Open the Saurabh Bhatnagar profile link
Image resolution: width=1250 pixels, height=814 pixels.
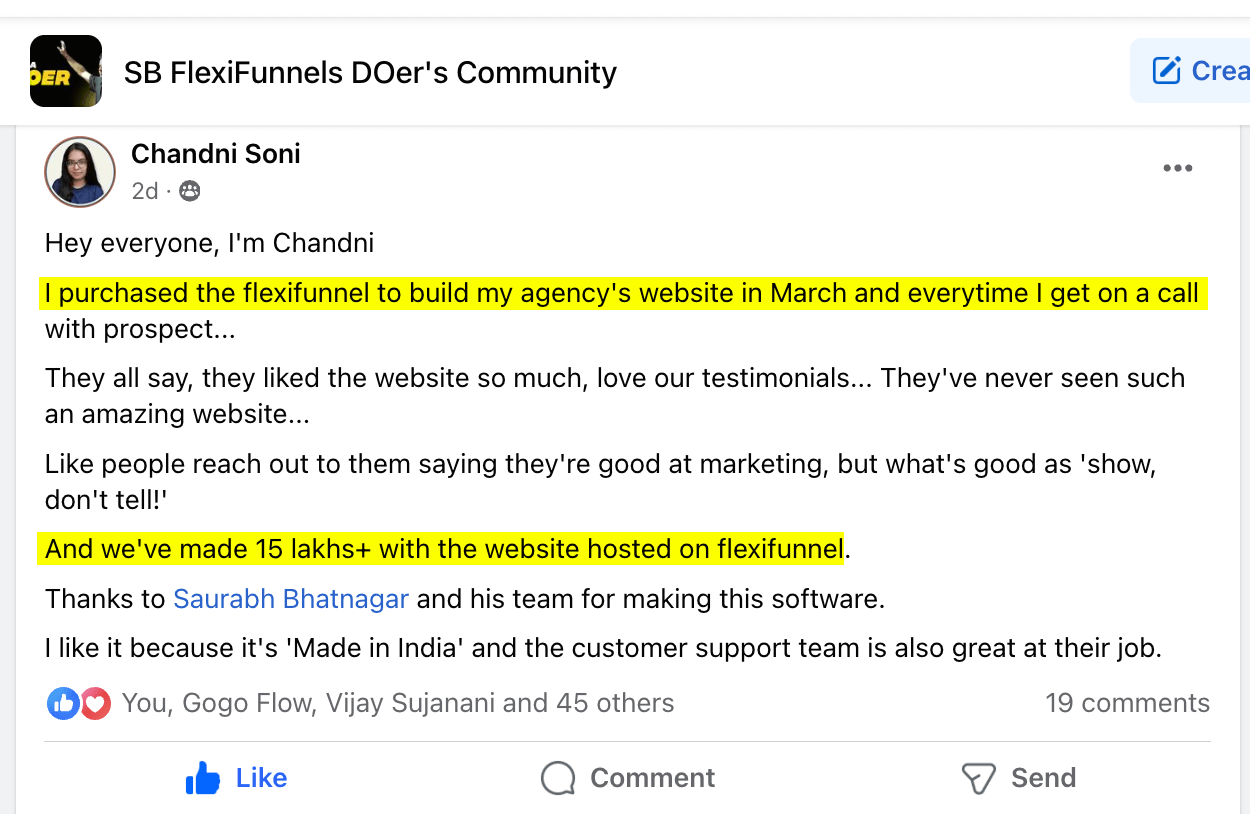(291, 599)
